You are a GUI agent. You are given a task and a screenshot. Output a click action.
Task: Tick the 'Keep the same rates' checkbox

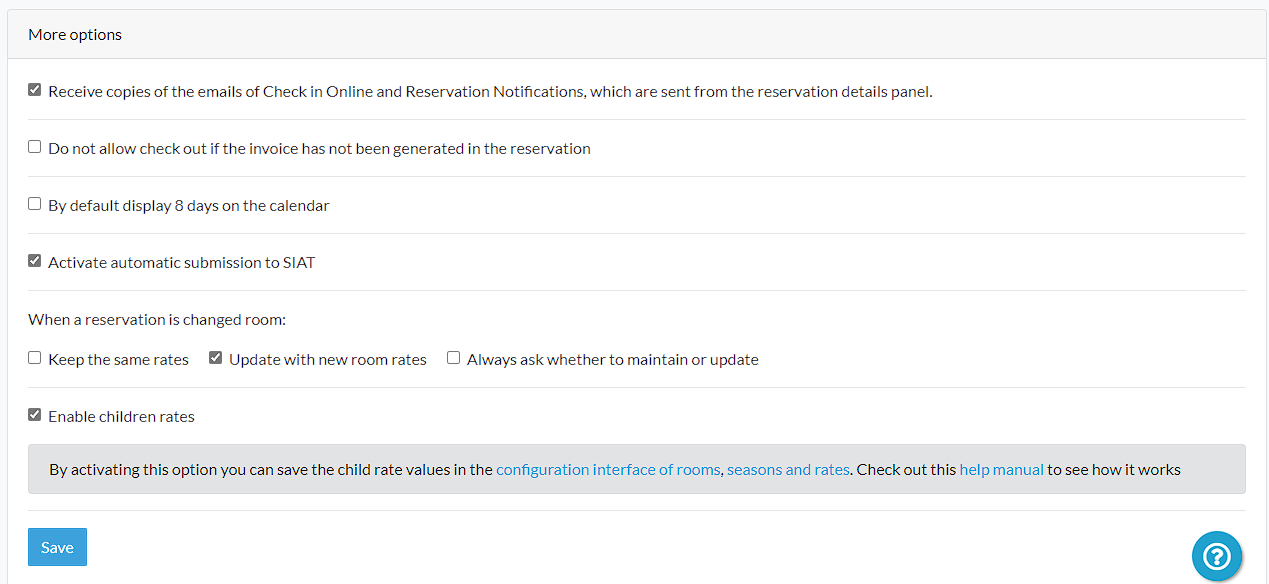tap(35, 358)
